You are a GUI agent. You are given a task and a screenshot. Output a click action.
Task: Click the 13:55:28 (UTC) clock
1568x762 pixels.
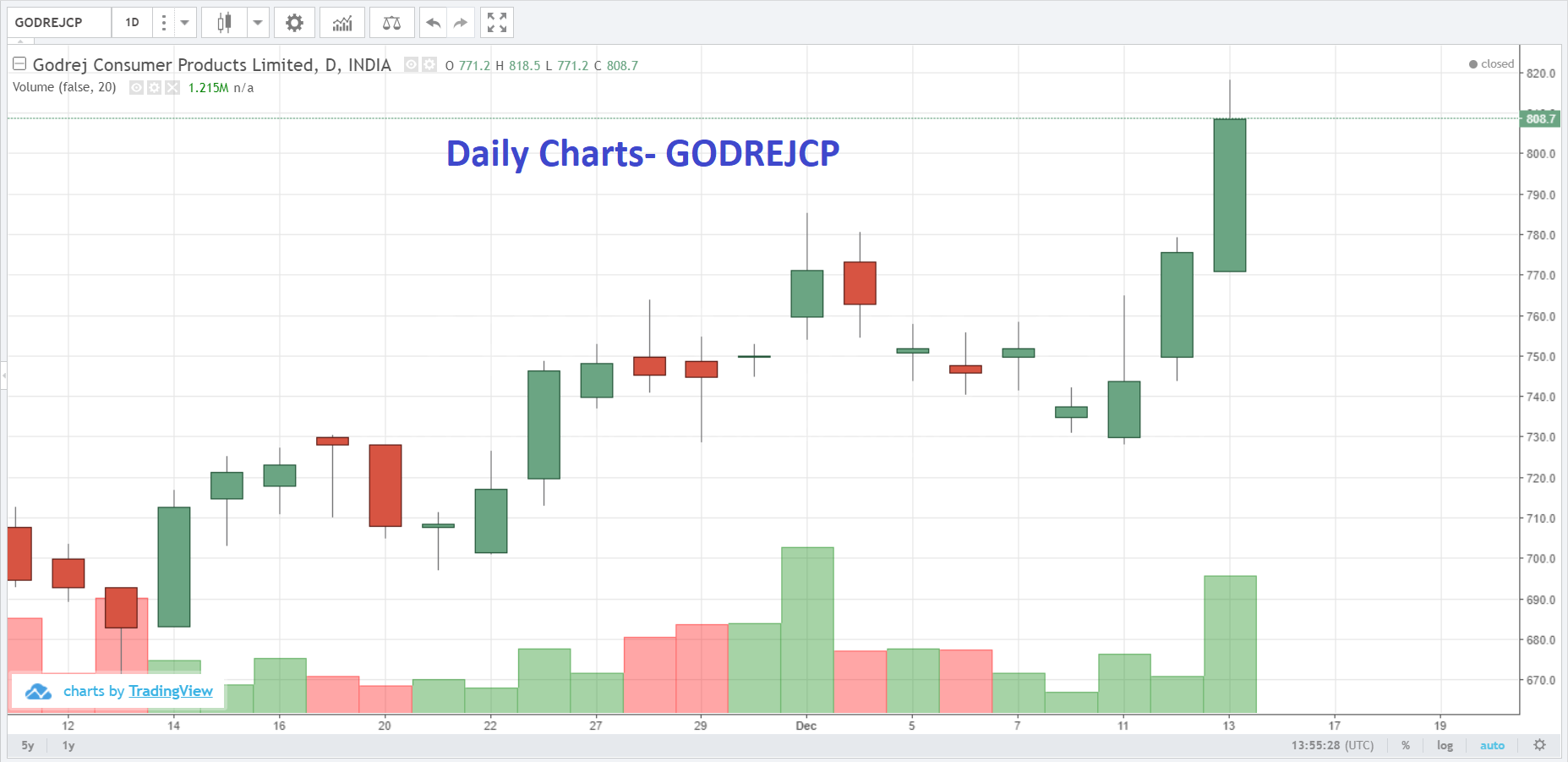click(x=1332, y=745)
